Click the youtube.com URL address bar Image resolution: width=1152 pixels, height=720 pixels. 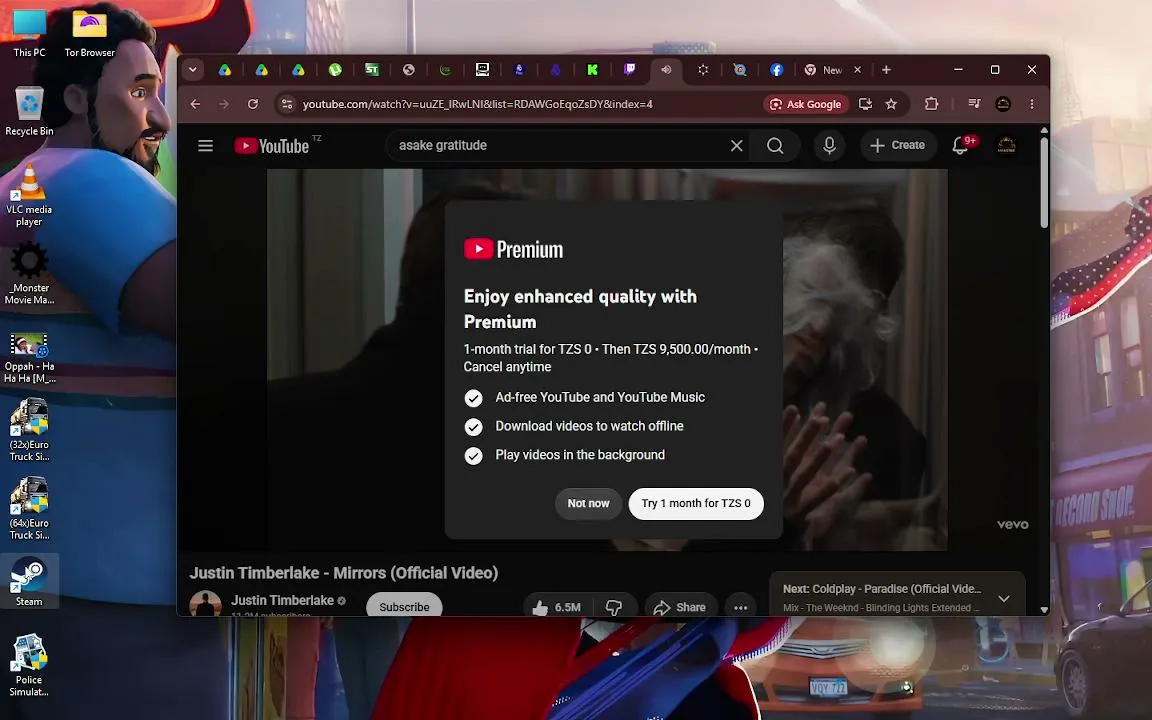click(x=478, y=104)
